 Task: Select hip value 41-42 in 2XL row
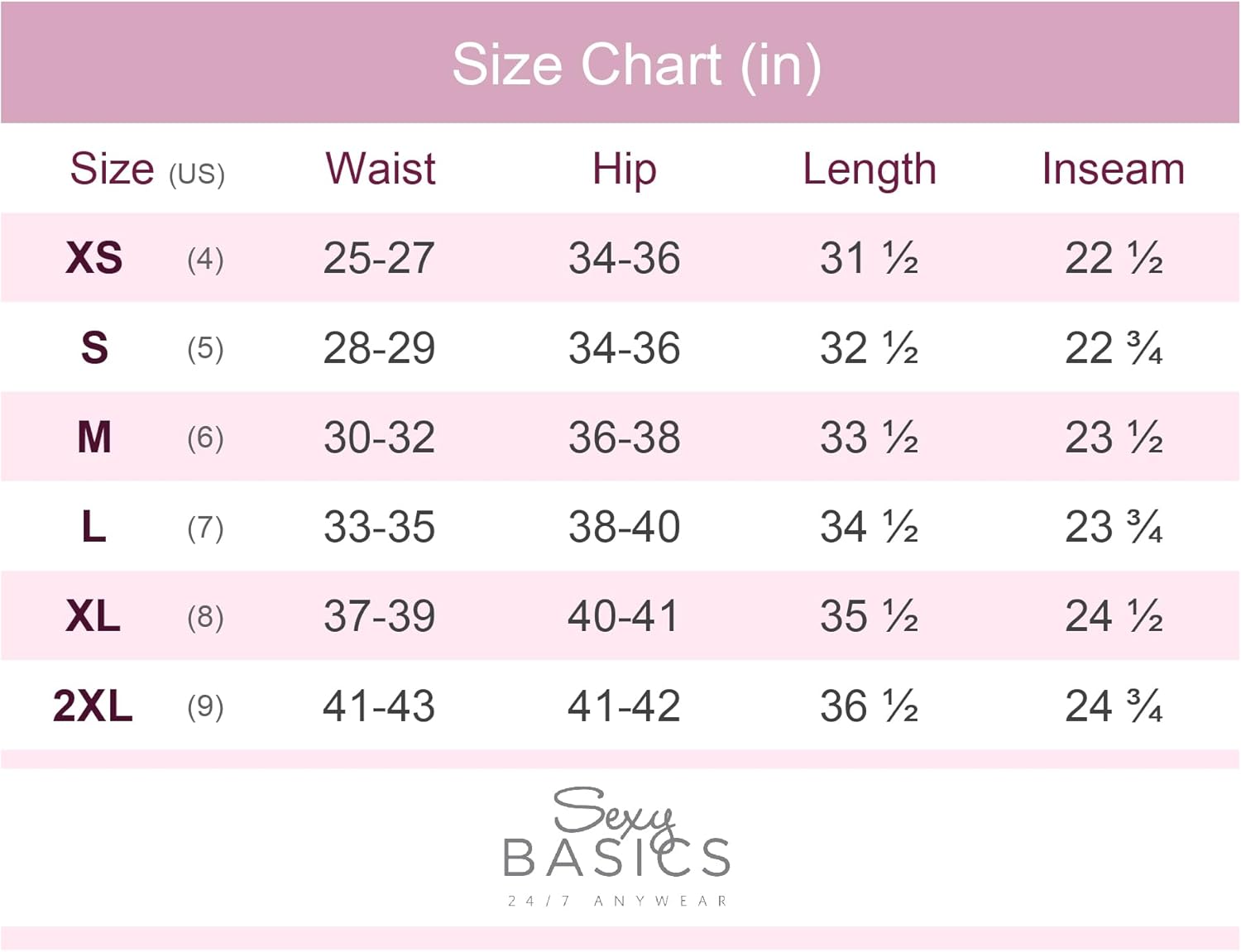coord(624,706)
